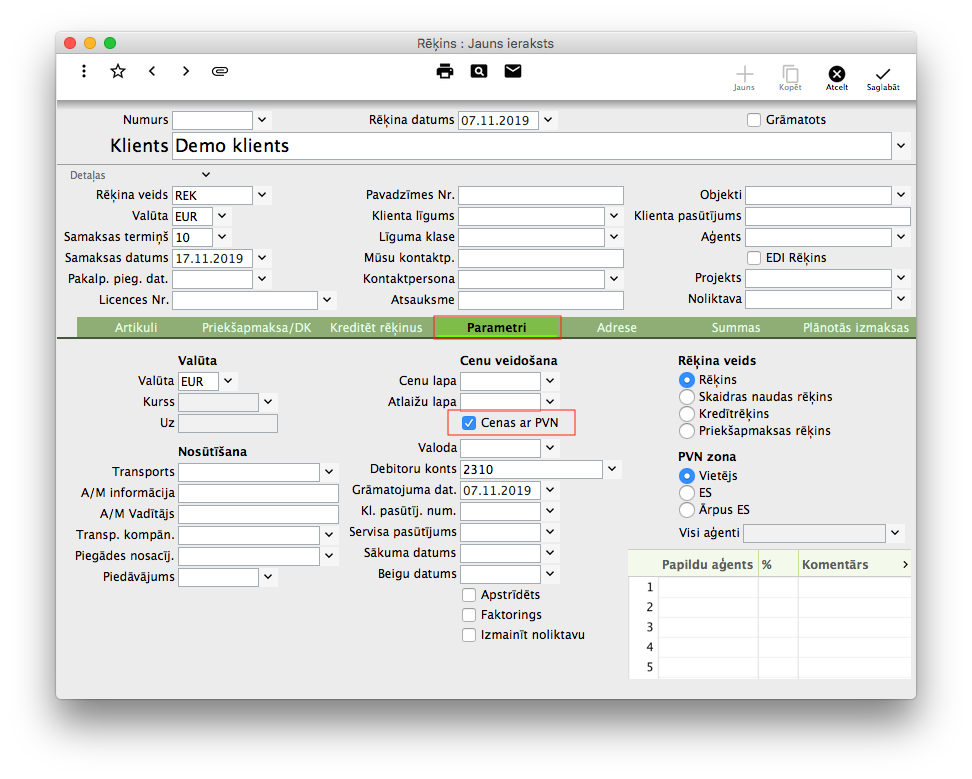The image size is (972, 779).
Task: Open Projekts dropdown arrow
Action: 901,278
